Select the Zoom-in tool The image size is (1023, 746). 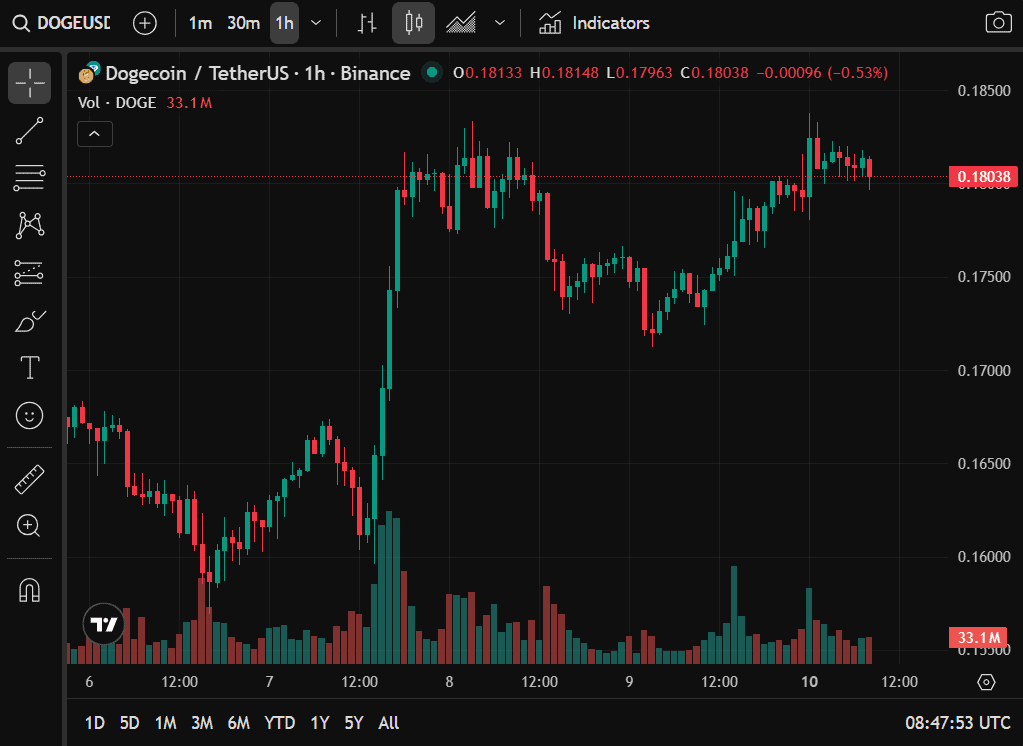(x=29, y=526)
